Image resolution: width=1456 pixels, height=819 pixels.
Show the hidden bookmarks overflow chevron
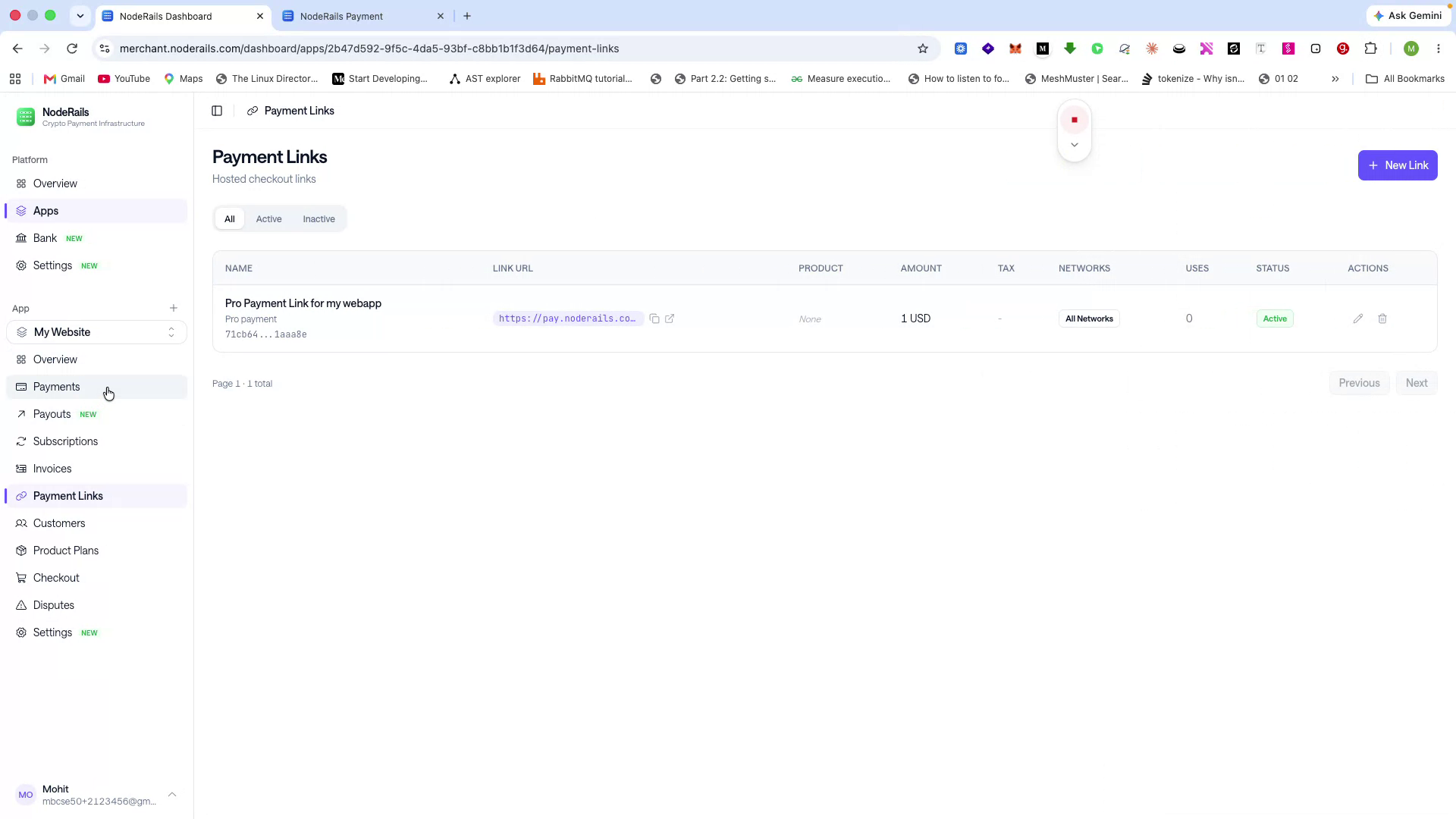point(1335,79)
